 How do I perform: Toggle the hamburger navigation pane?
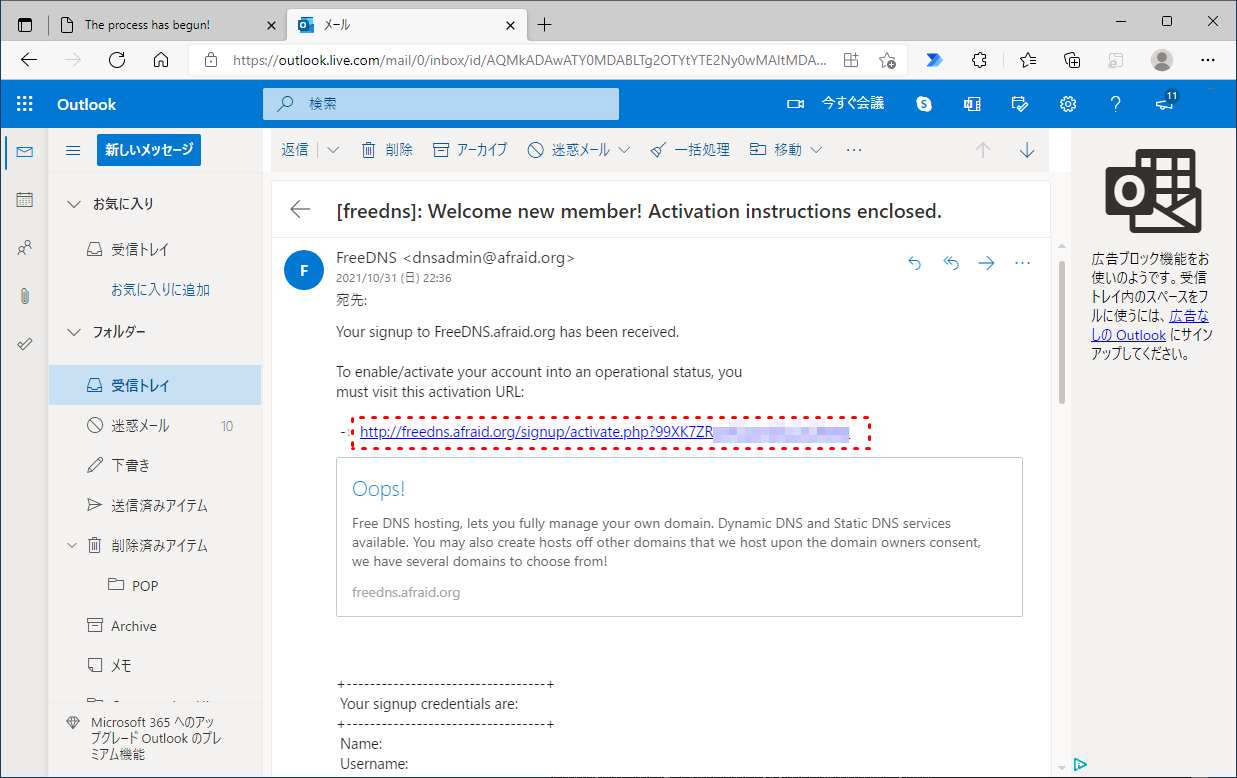(x=73, y=150)
